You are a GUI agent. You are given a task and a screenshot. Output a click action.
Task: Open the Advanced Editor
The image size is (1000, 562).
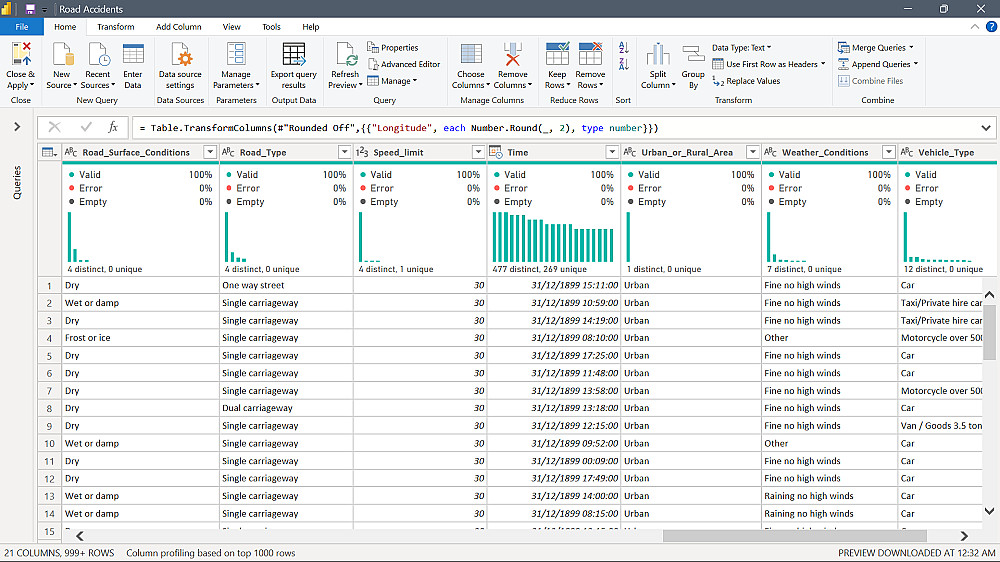[x=404, y=64]
